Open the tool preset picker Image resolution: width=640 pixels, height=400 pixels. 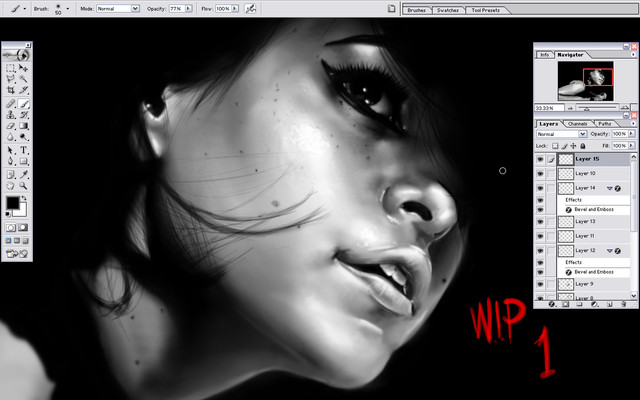(25, 8)
